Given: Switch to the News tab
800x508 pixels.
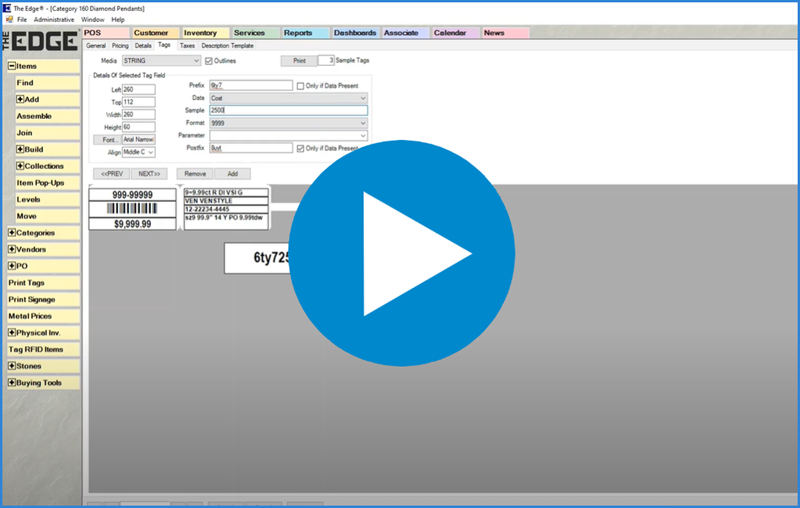Looking at the screenshot, I should tap(505, 33).
